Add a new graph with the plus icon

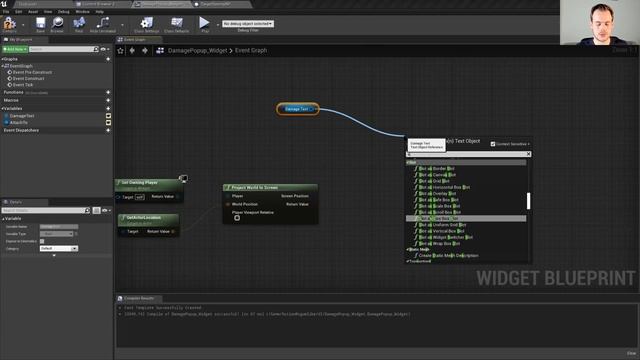tap(108, 59)
